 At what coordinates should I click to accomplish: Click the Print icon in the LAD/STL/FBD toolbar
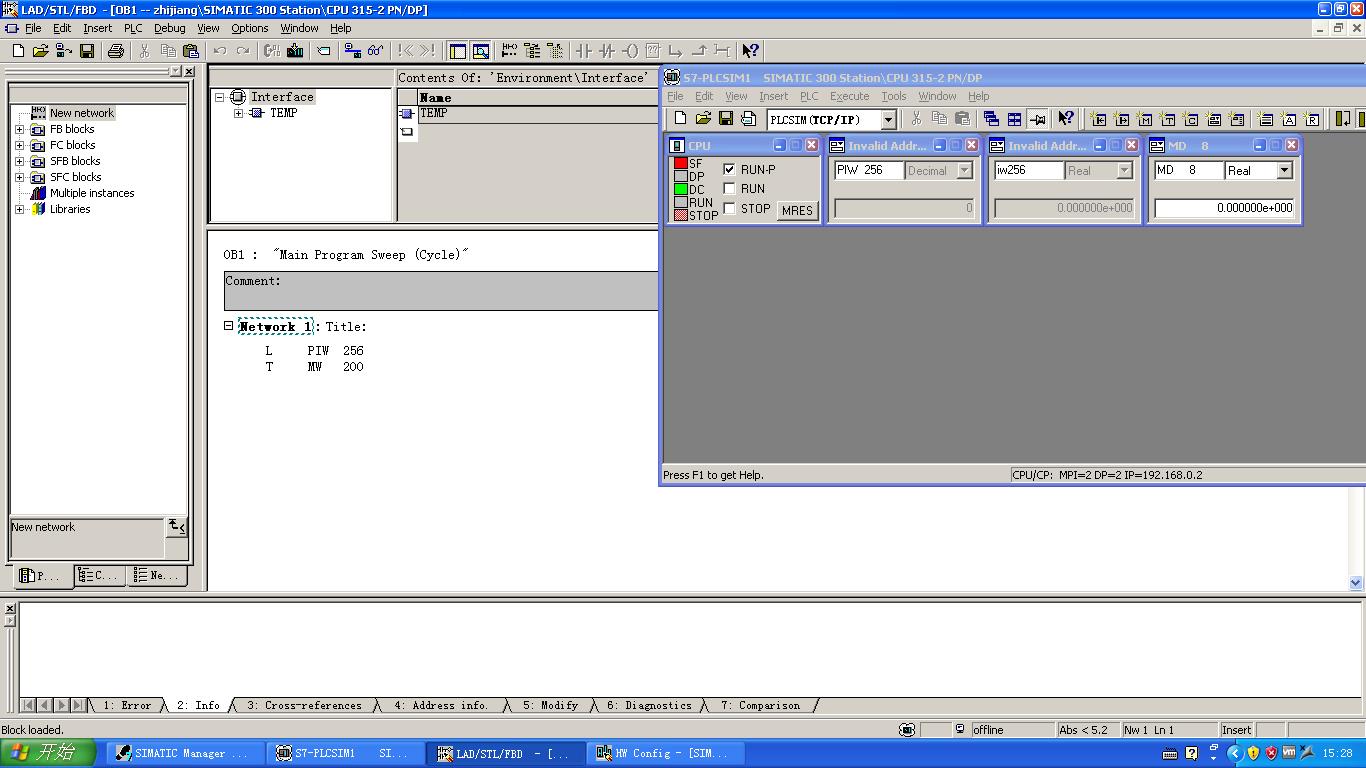116,51
